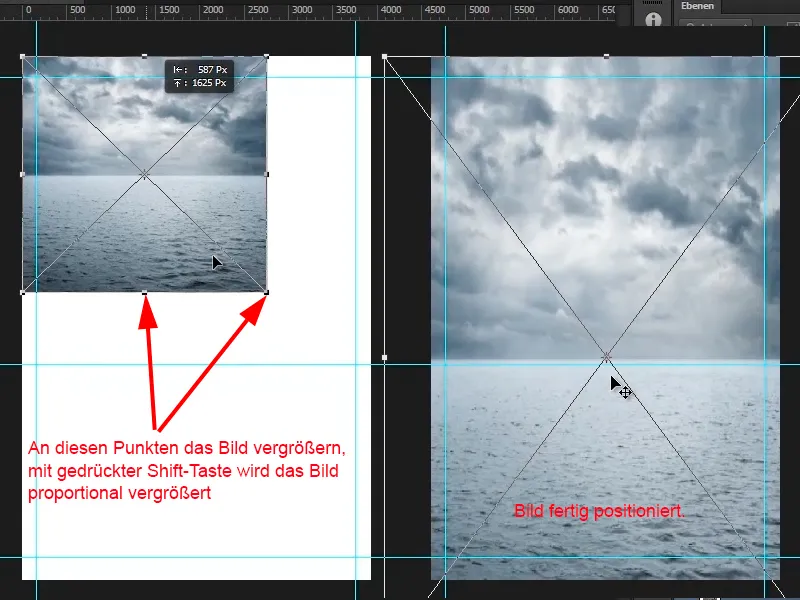
Task: Click top-left transform handle of right image
Action: [384, 57]
